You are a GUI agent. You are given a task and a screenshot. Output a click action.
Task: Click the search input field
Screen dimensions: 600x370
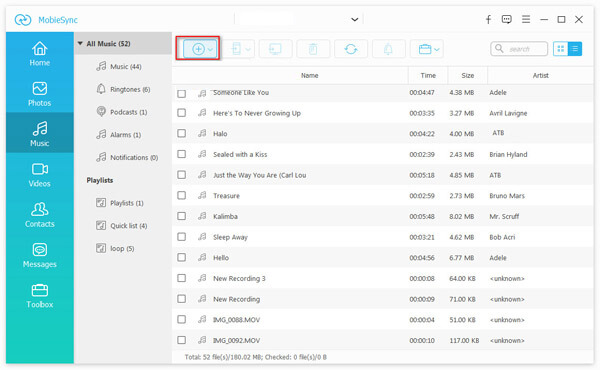(x=519, y=49)
